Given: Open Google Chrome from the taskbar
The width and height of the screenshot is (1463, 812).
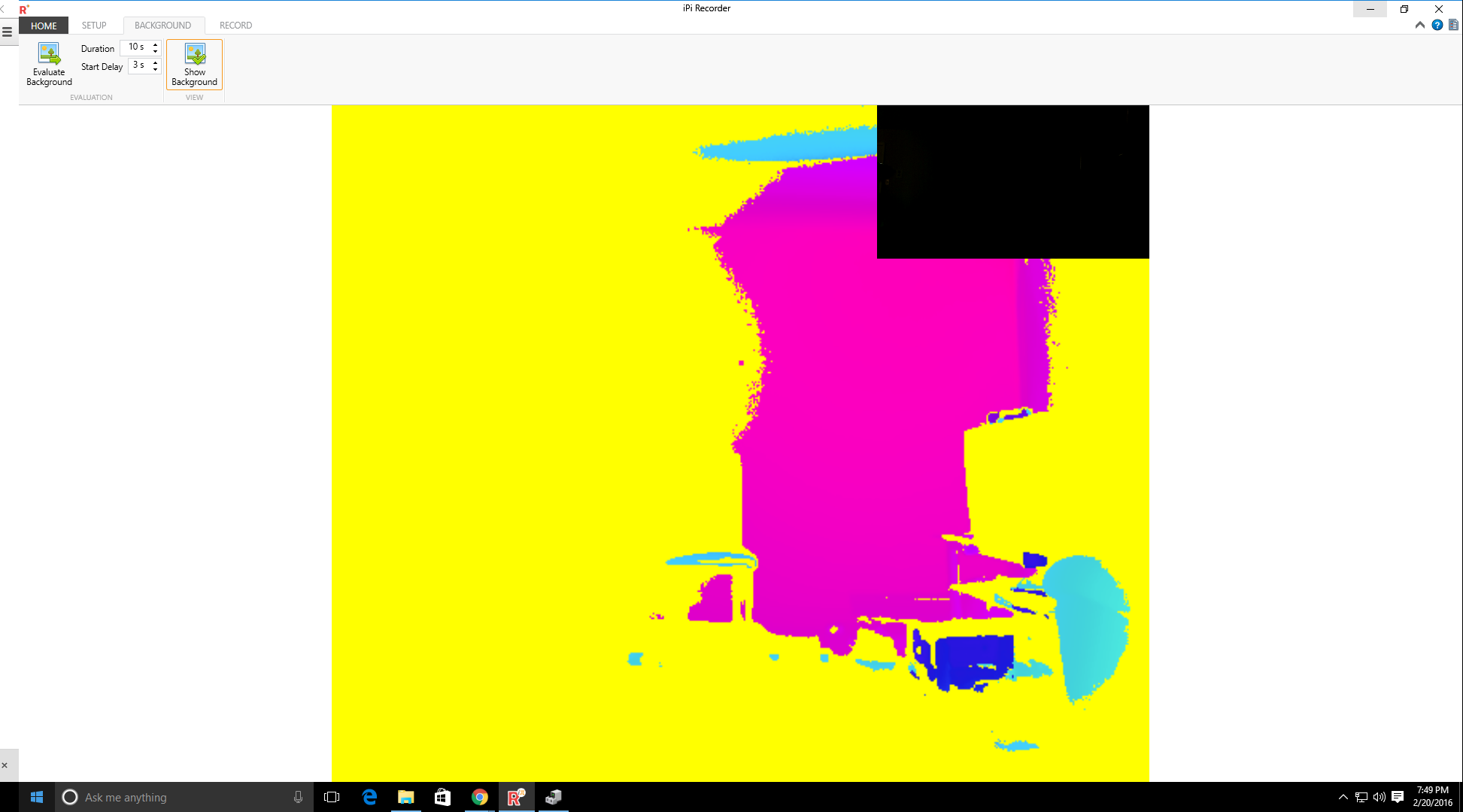Looking at the screenshot, I should 480,797.
